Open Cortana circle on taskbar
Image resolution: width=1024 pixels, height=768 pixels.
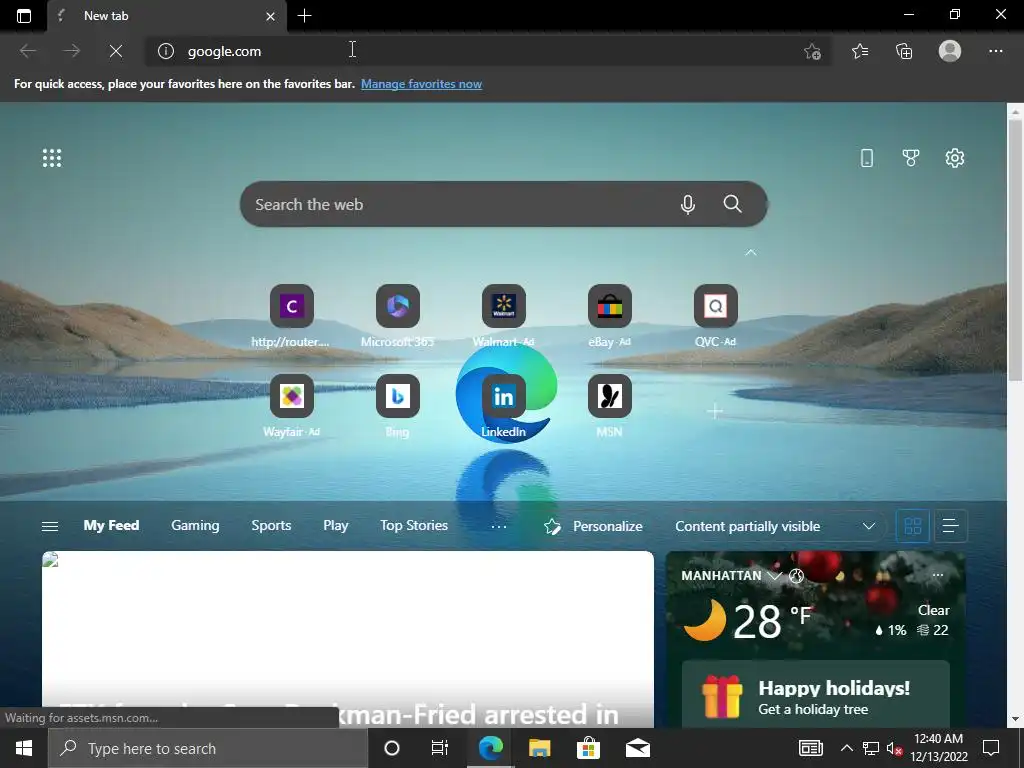391,748
